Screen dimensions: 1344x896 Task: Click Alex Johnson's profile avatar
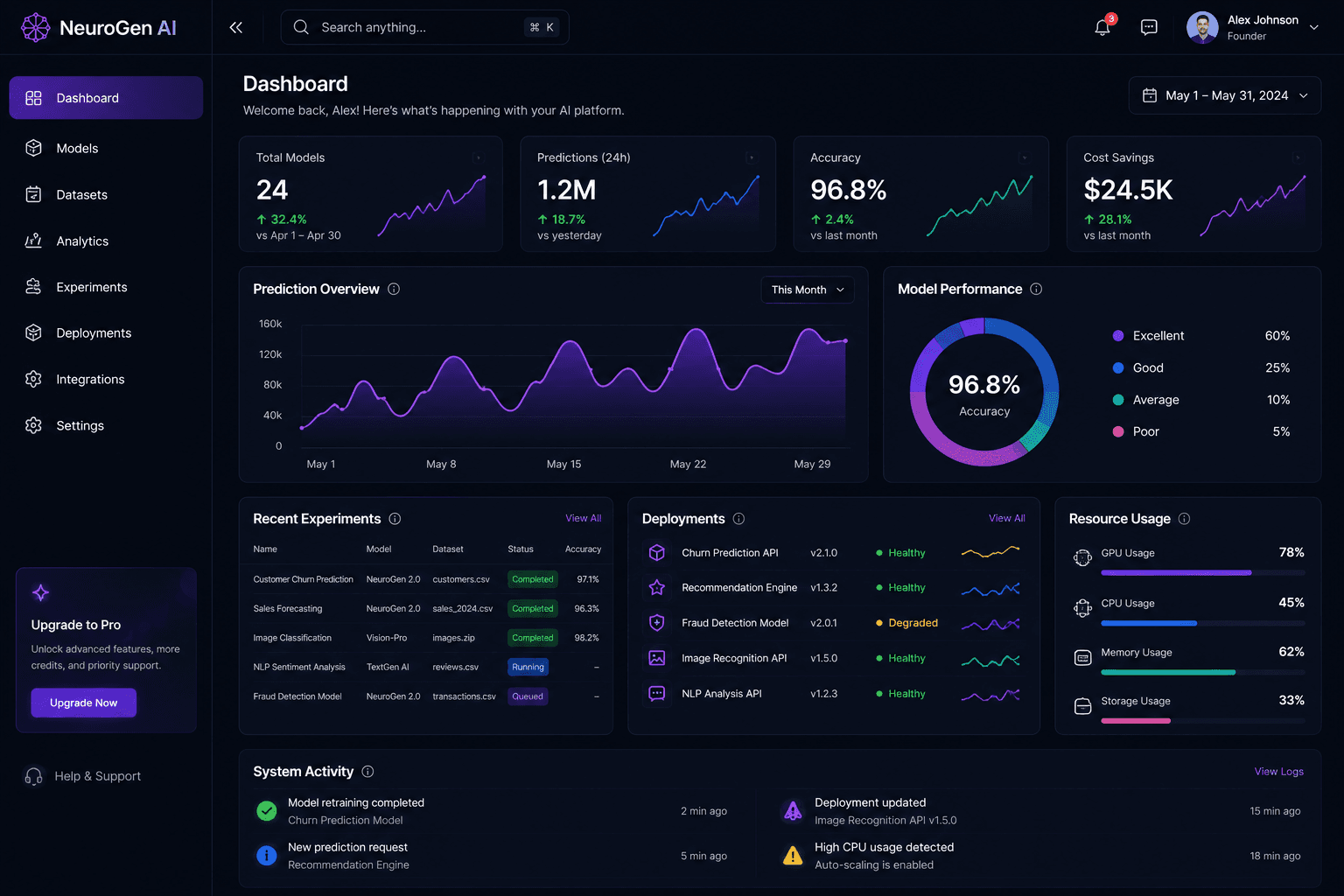(x=1202, y=27)
